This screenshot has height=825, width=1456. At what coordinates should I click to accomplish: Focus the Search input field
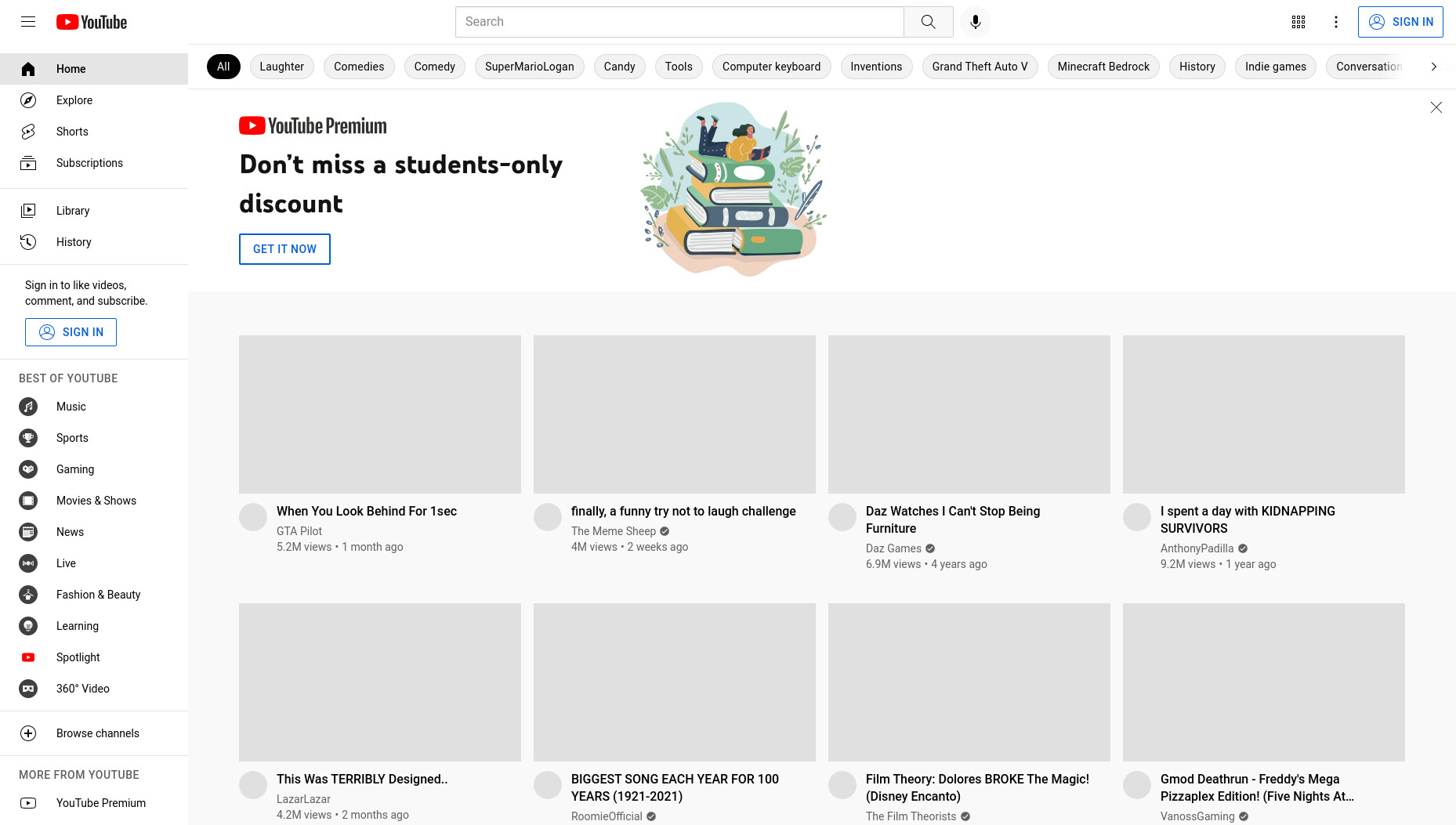[x=679, y=22]
